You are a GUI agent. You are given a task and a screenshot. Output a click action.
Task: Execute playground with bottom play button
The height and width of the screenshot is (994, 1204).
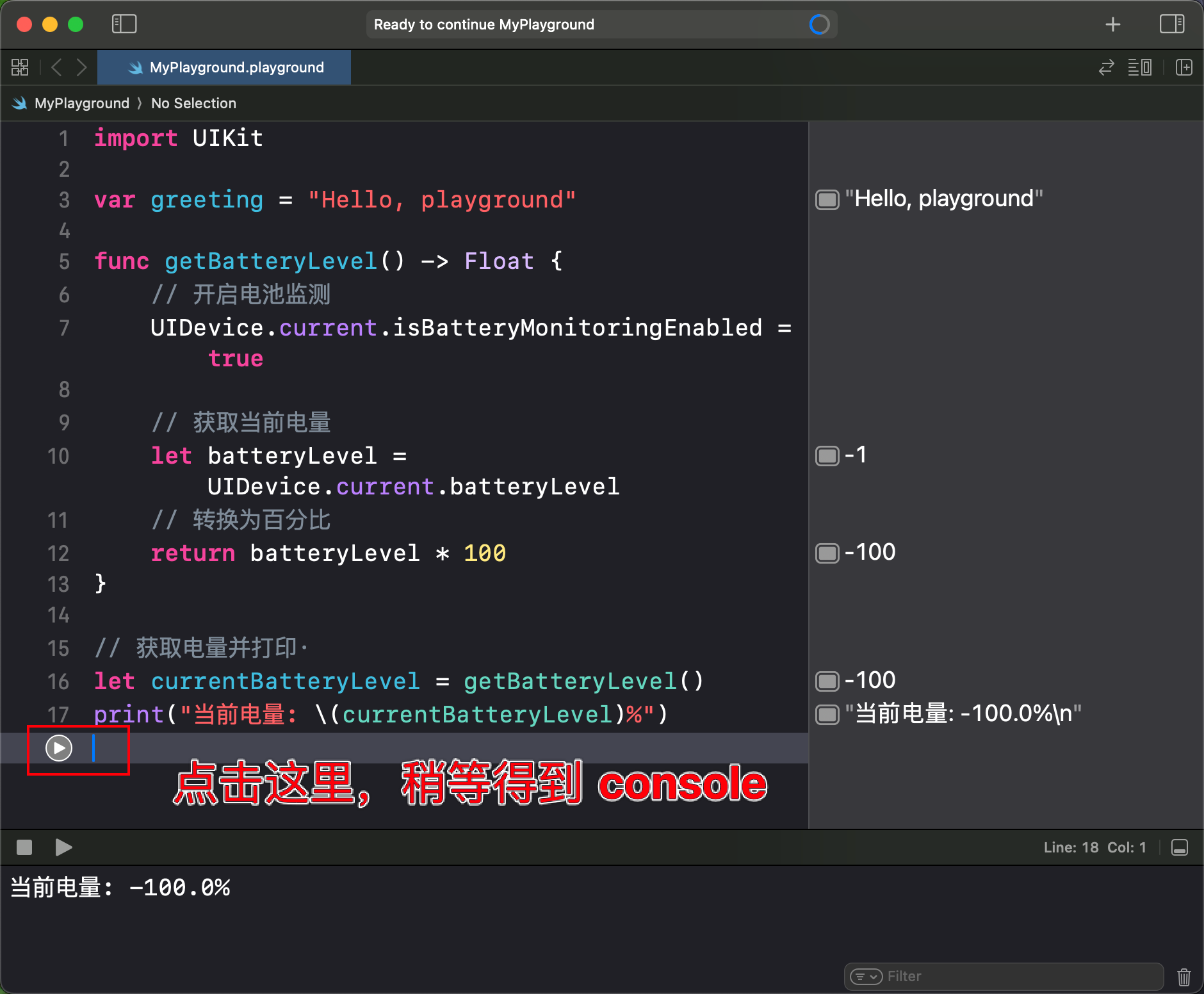[x=63, y=847]
